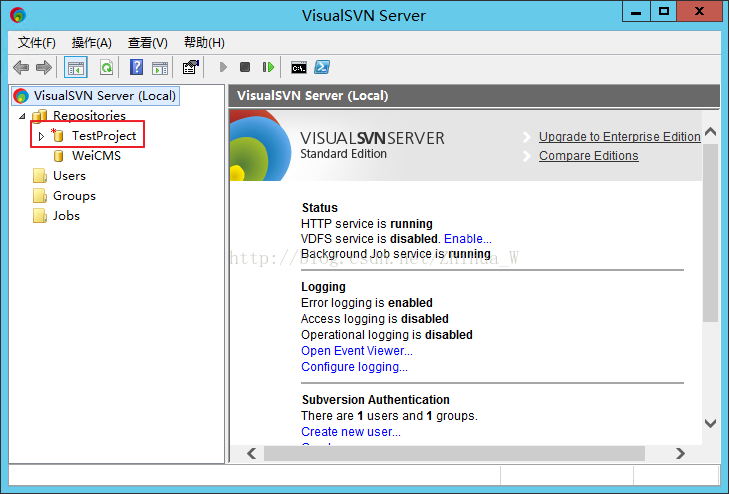
Task: Click the VisualSVN logo in title bar
Action: [18, 15]
